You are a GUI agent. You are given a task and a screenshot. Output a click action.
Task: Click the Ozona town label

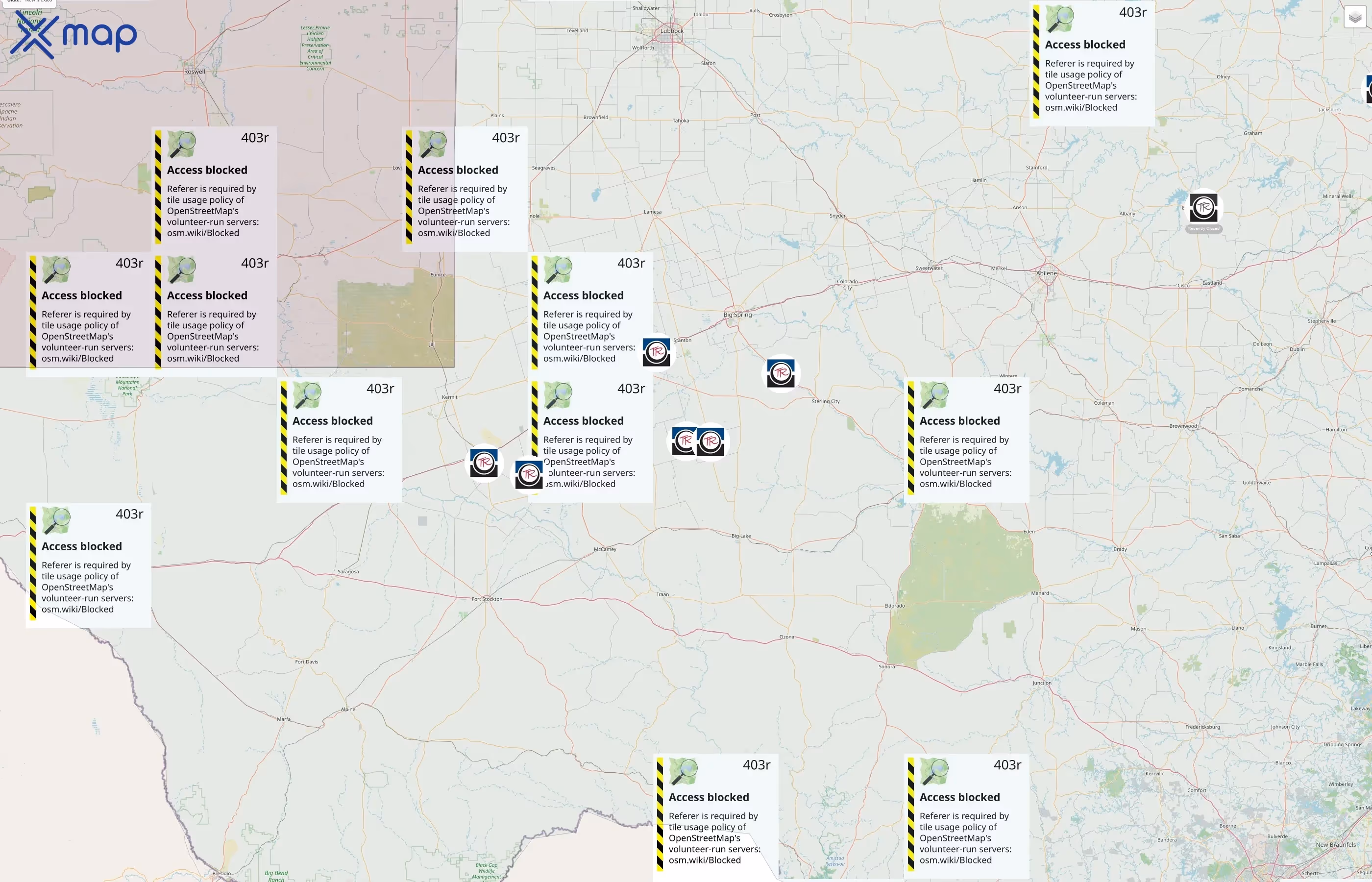[x=787, y=637]
